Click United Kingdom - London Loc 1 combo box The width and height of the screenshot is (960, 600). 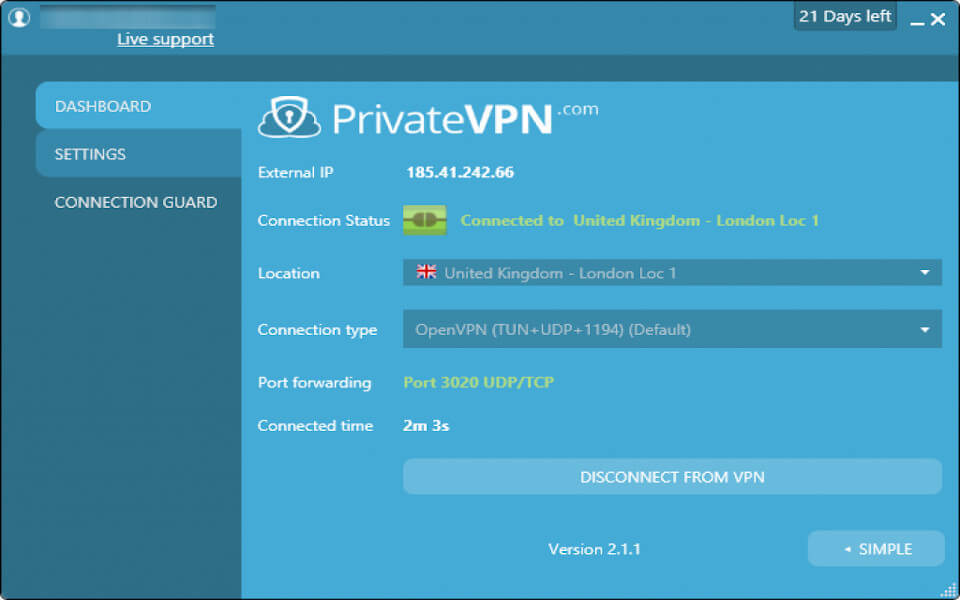[672, 272]
